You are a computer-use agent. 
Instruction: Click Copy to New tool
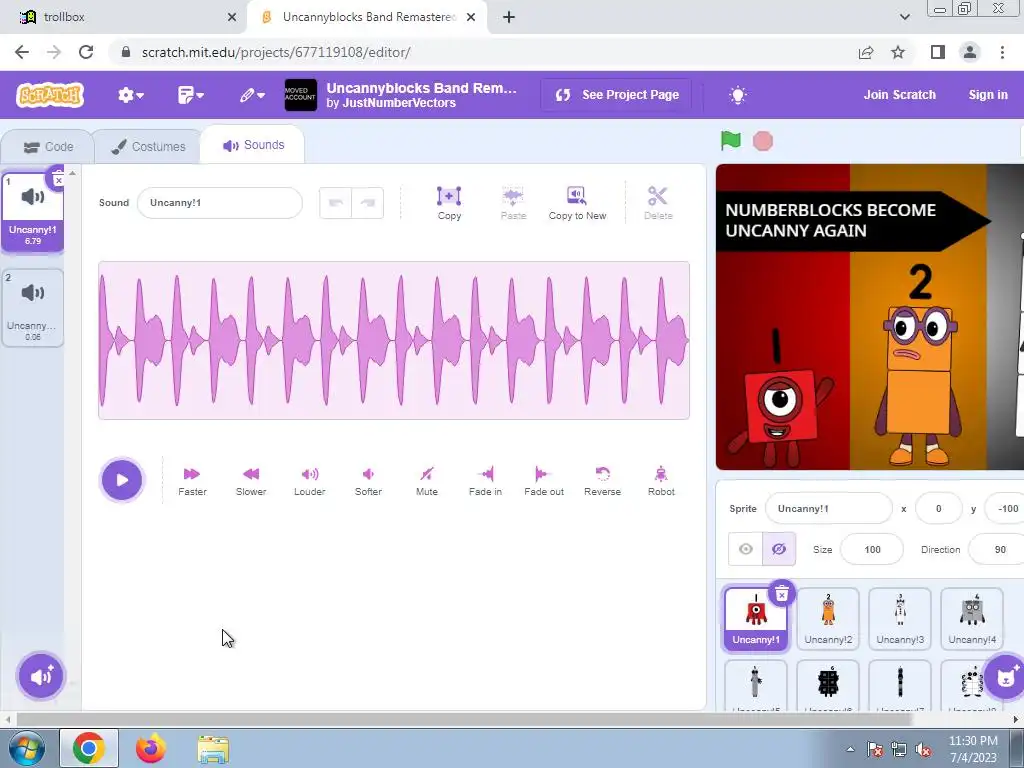click(x=577, y=203)
